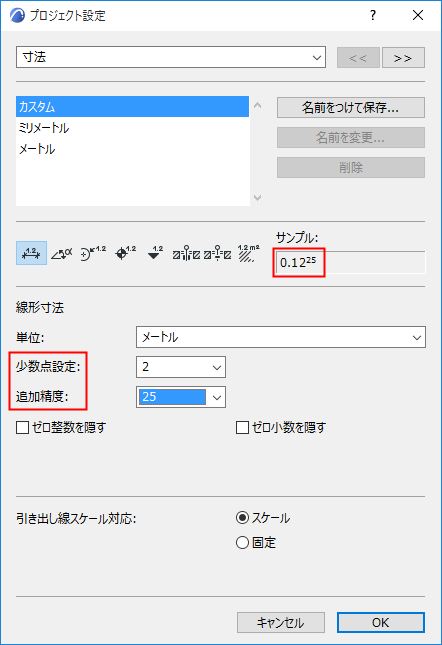Click 名前をつけて保存 button
442x645 pixels.
coord(351,107)
